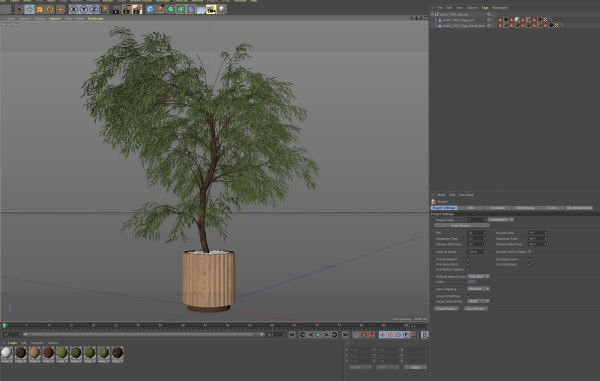600x381 pixels.
Task: Render the active view
Action: click(116, 9)
